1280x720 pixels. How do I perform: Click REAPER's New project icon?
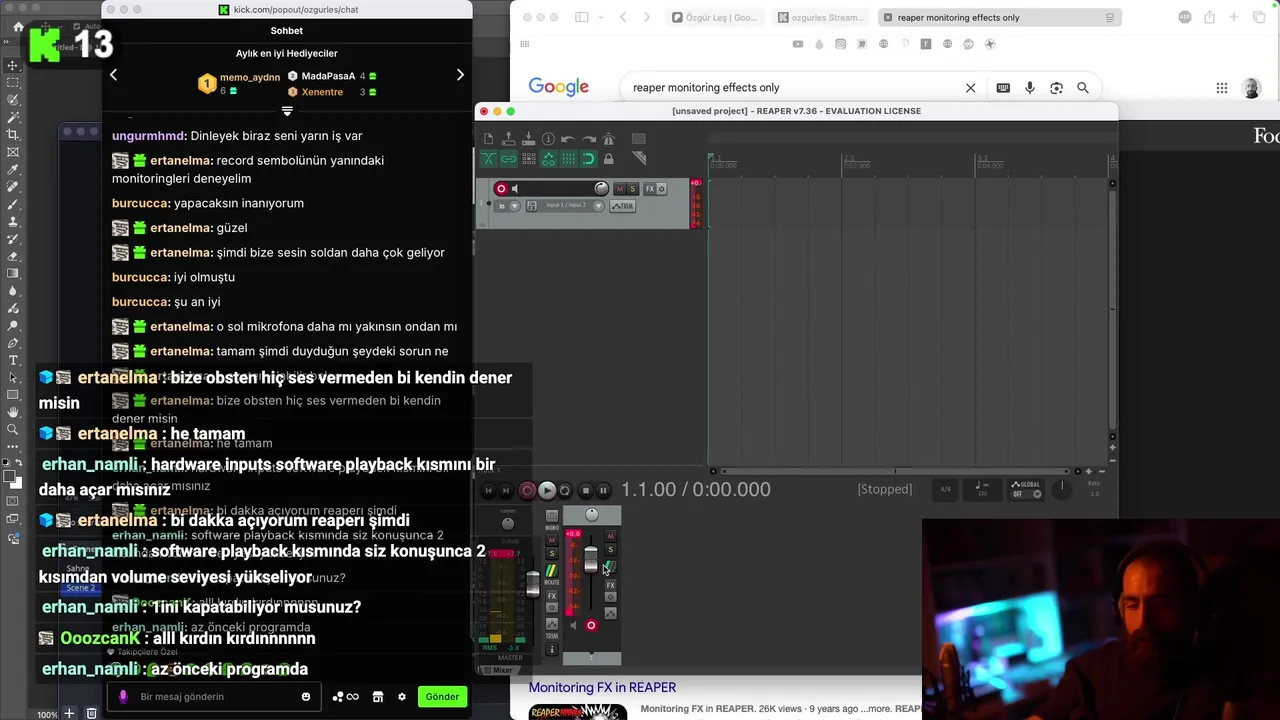point(488,139)
